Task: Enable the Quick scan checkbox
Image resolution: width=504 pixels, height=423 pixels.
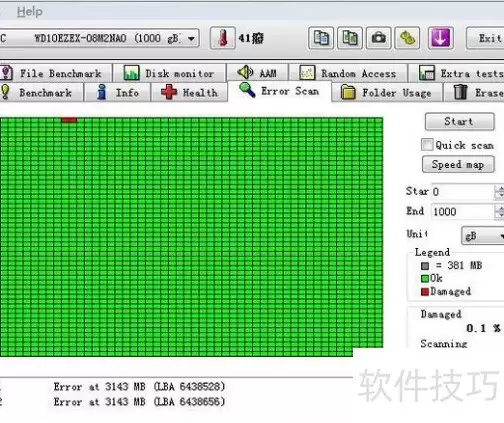Action: pyautogui.click(x=427, y=145)
